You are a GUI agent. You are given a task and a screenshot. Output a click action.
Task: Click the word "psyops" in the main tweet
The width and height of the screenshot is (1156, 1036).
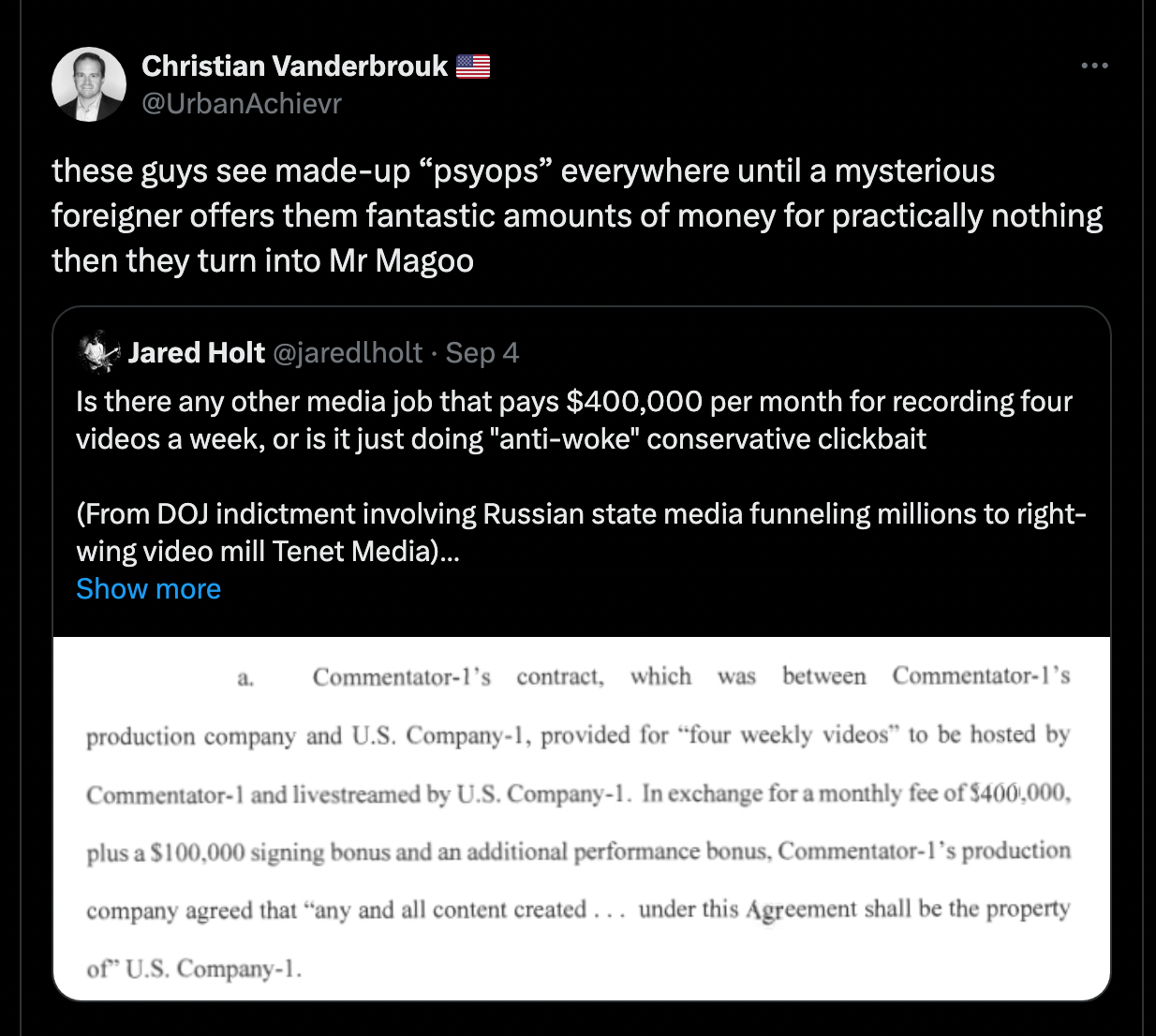[487, 170]
